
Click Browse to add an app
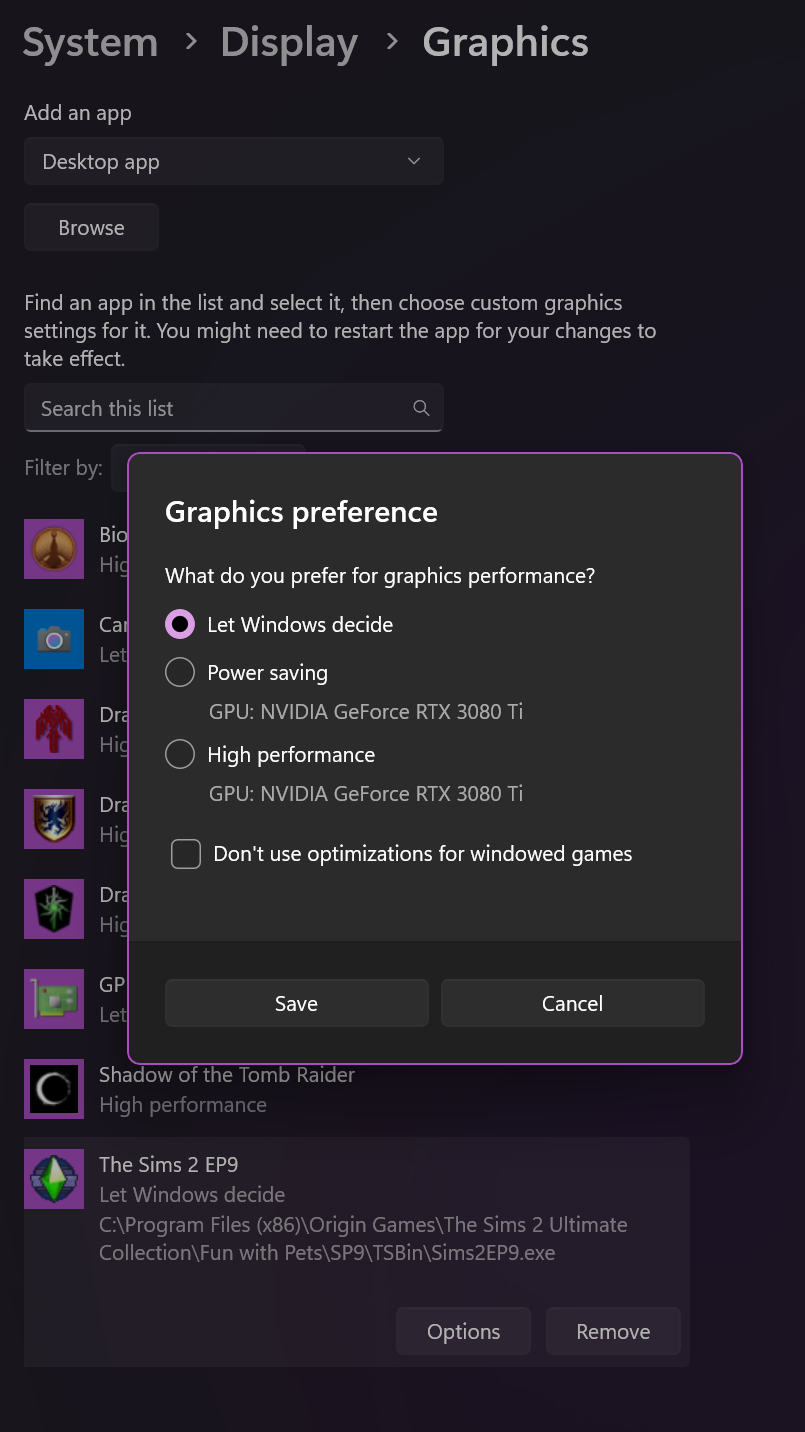pyautogui.click(x=91, y=228)
